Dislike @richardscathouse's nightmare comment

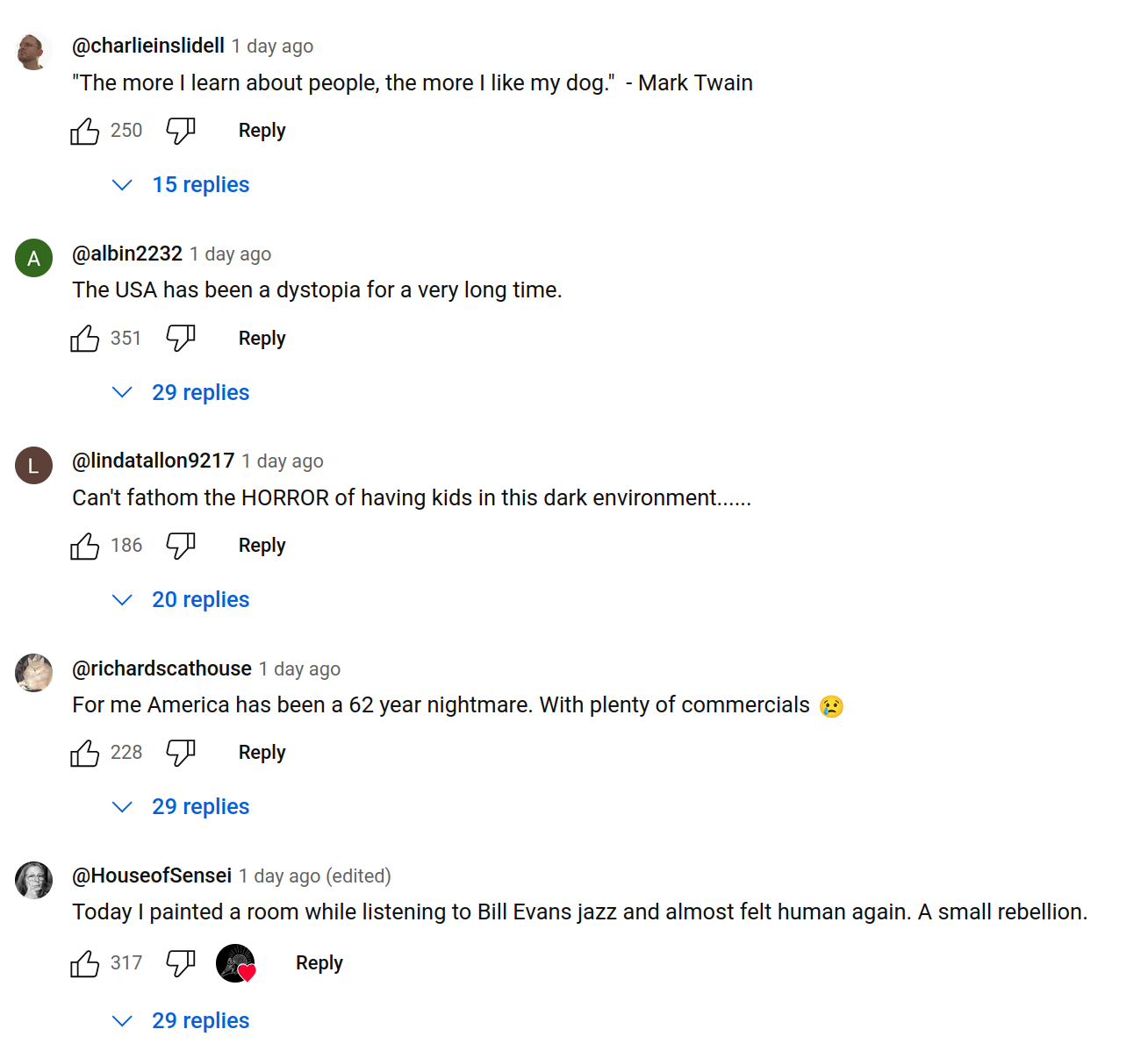(x=181, y=753)
